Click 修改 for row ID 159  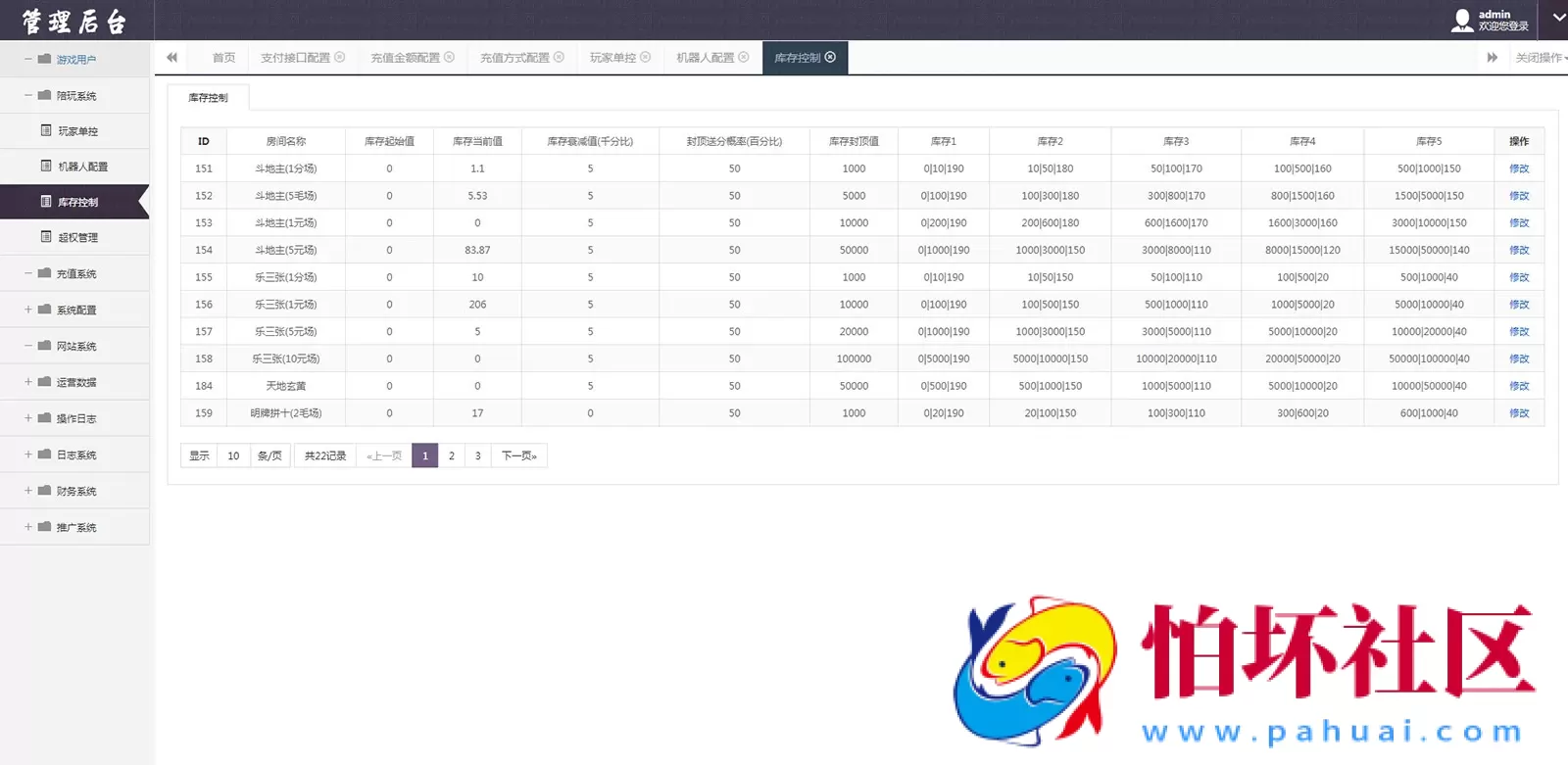coord(1519,413)
